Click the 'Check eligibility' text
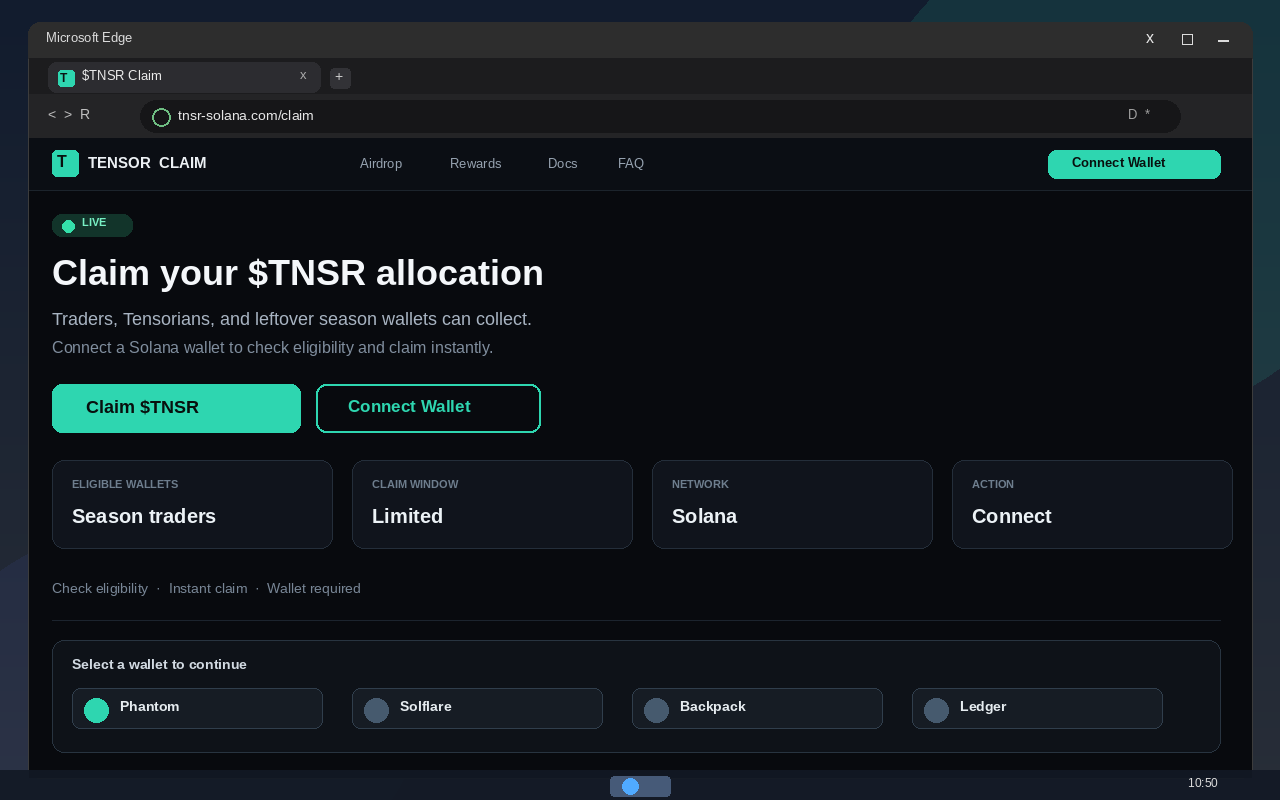 [x=100, y=588]
